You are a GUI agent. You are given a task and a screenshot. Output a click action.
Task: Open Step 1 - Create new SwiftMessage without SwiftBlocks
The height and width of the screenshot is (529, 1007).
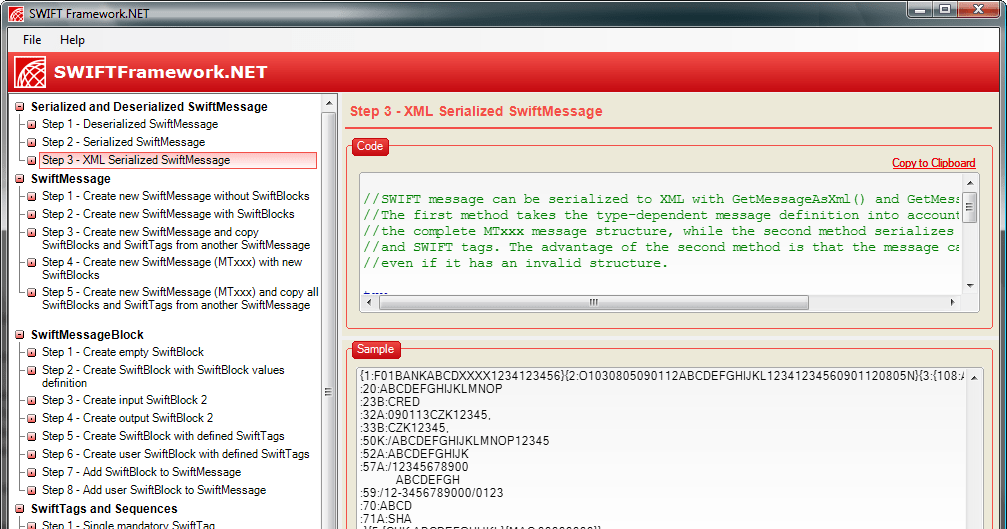coord(176,196)
